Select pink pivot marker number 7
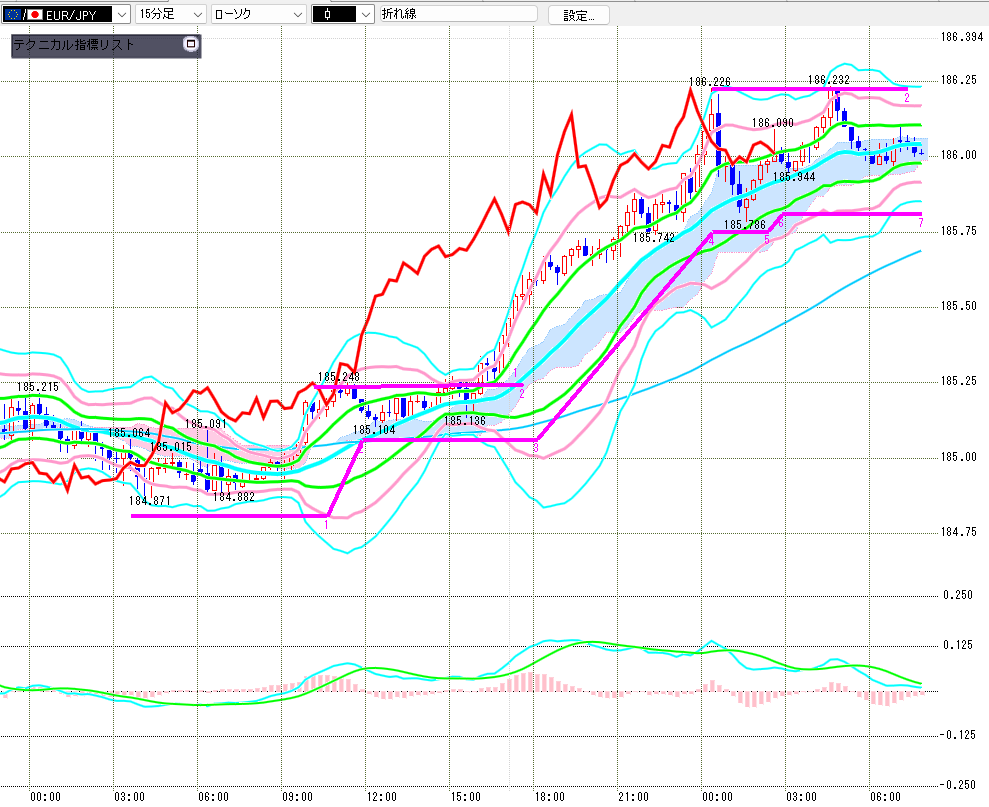The image size is (989, 807). tap(920, 222)
